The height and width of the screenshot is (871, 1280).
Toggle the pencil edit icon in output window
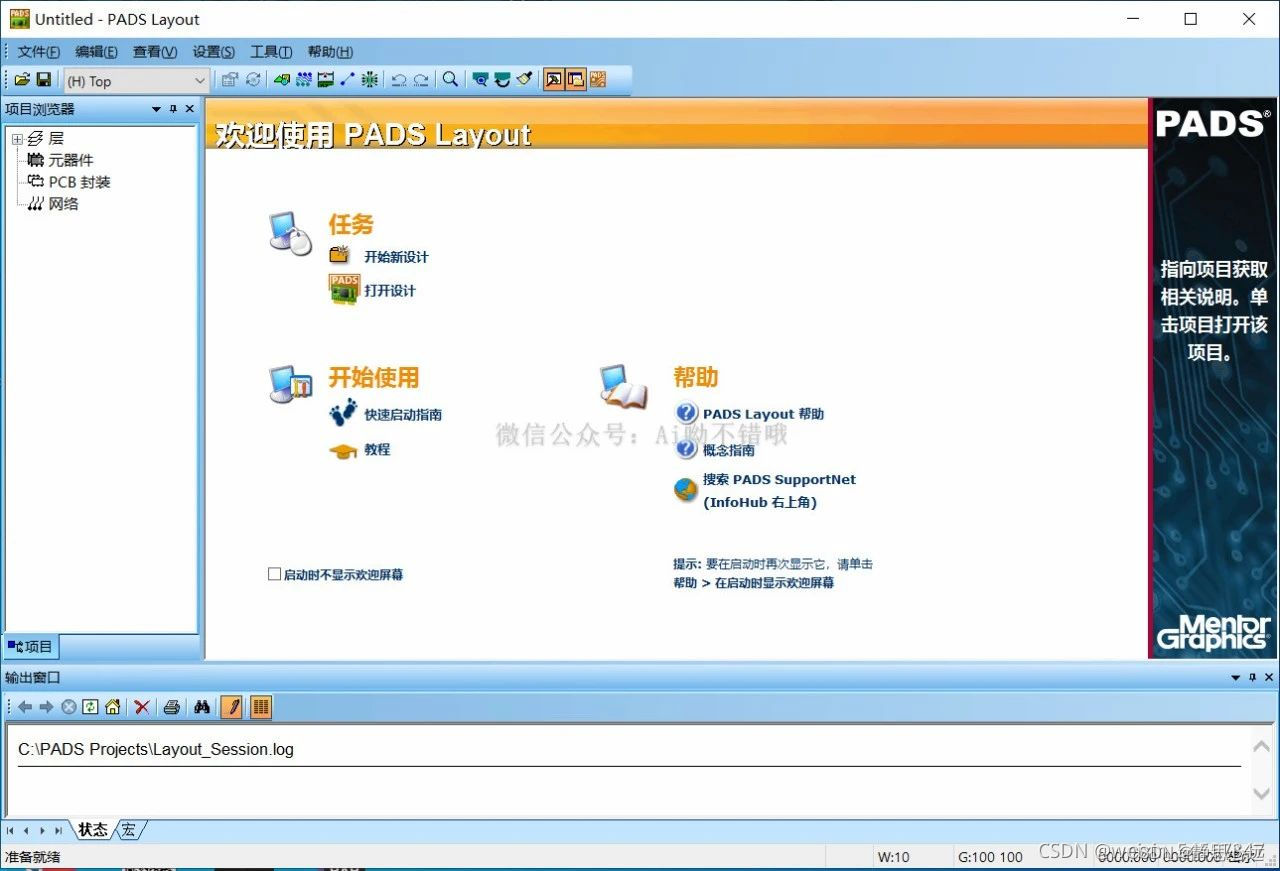point(233,707)
